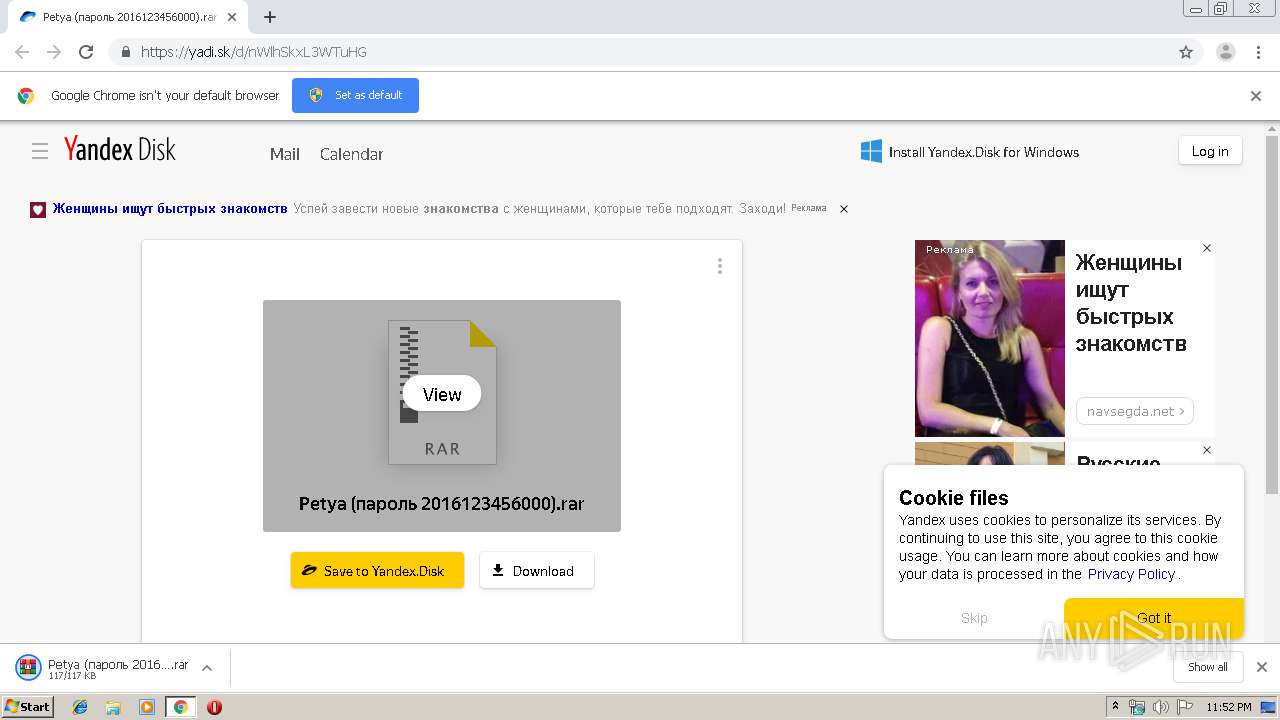The width and height of the screenshot is (1280, 720).
Task: Show hidden system tray icons
Action: (1115, 707)
